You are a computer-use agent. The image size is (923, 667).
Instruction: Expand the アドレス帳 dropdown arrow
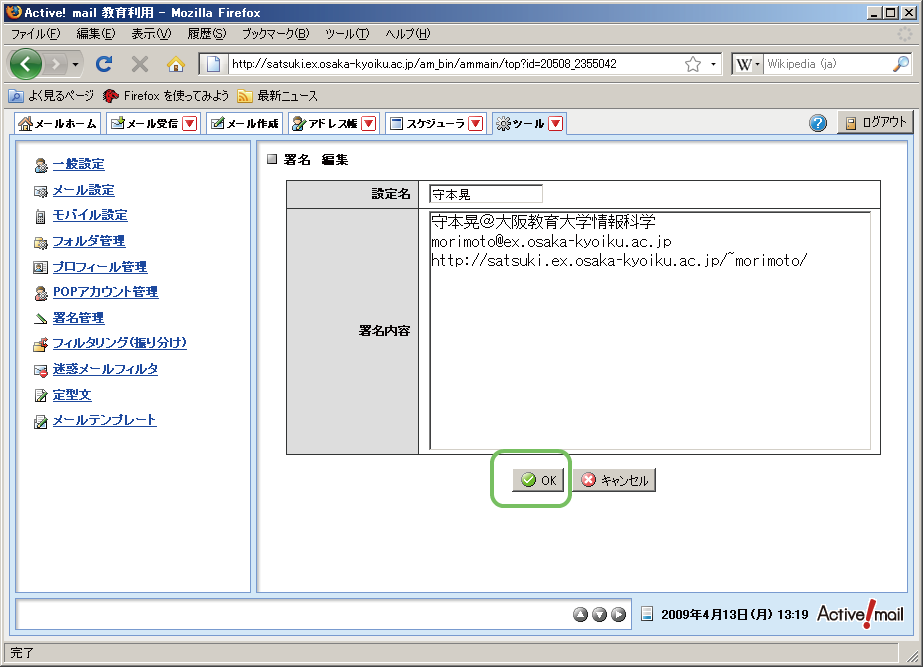point(368,124)
